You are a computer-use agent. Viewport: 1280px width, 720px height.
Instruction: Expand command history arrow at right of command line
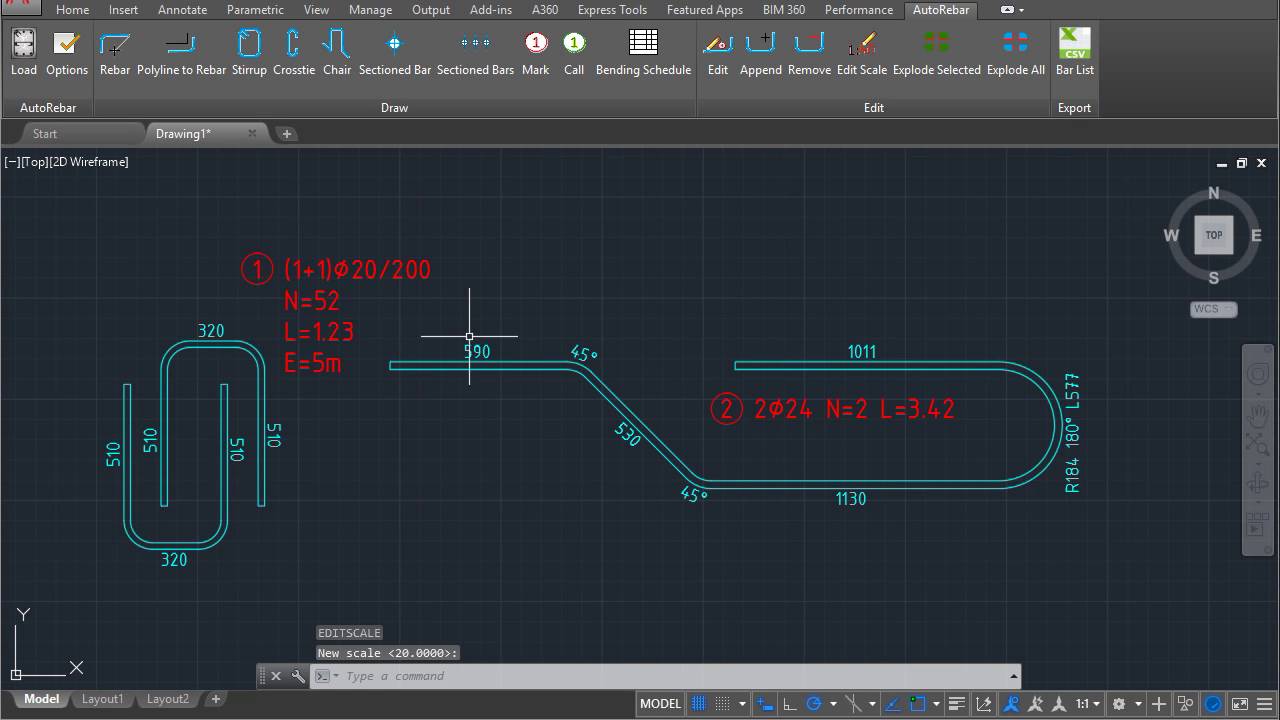[x=1013, y=676]
